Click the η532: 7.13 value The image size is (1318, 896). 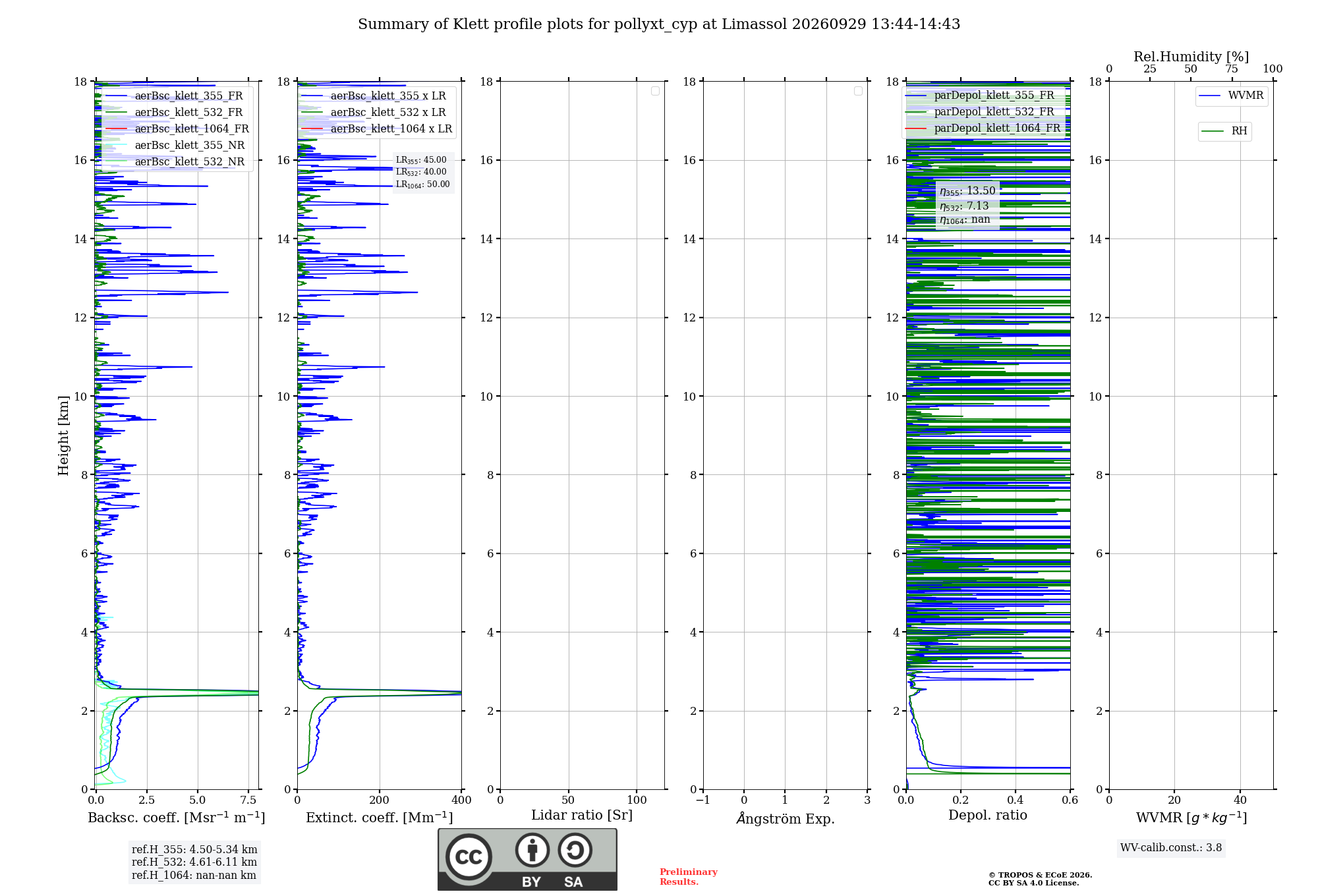coord(964,206)
